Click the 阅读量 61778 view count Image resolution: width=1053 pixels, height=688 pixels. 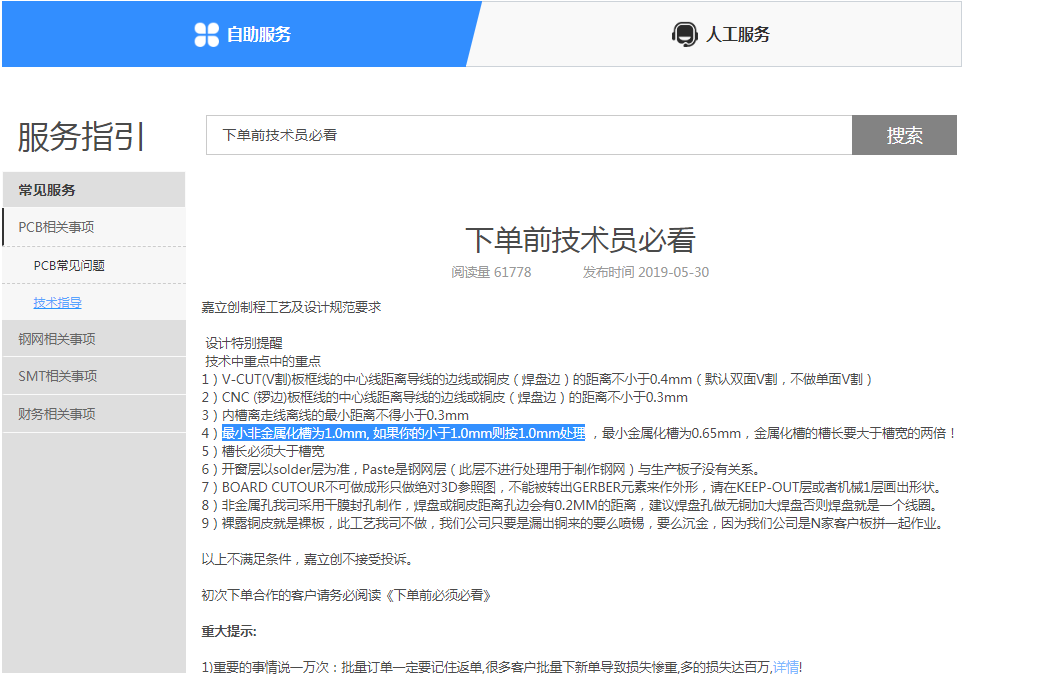491,272
